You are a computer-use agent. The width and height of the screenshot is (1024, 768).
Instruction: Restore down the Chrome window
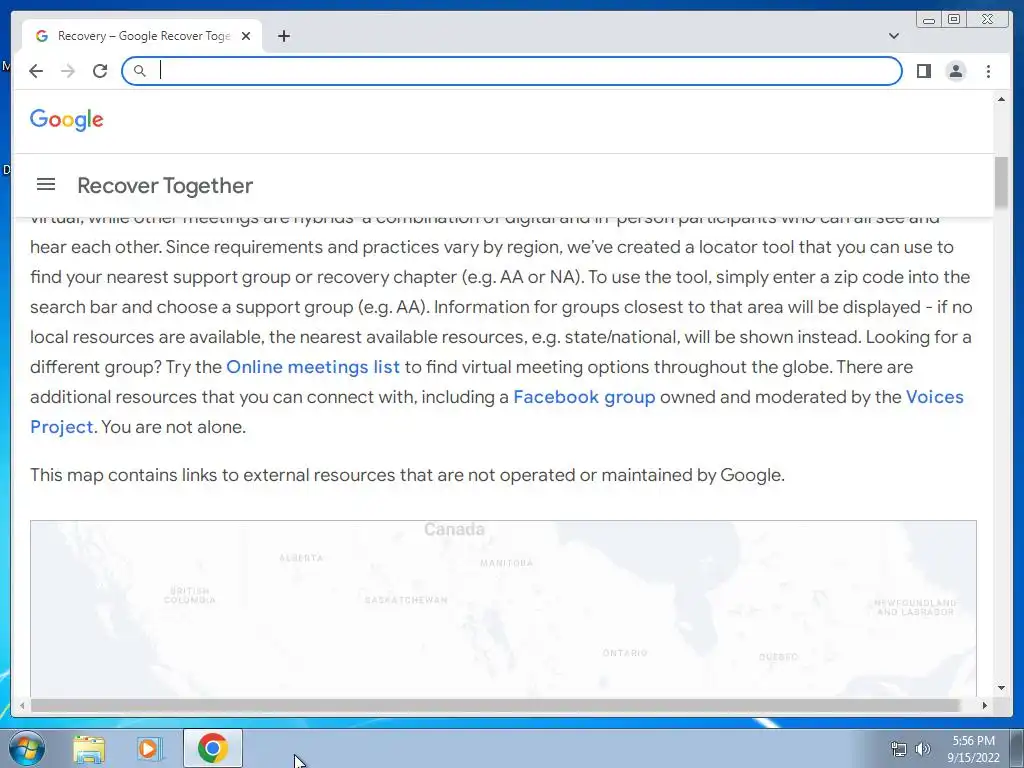pos(953,20)
